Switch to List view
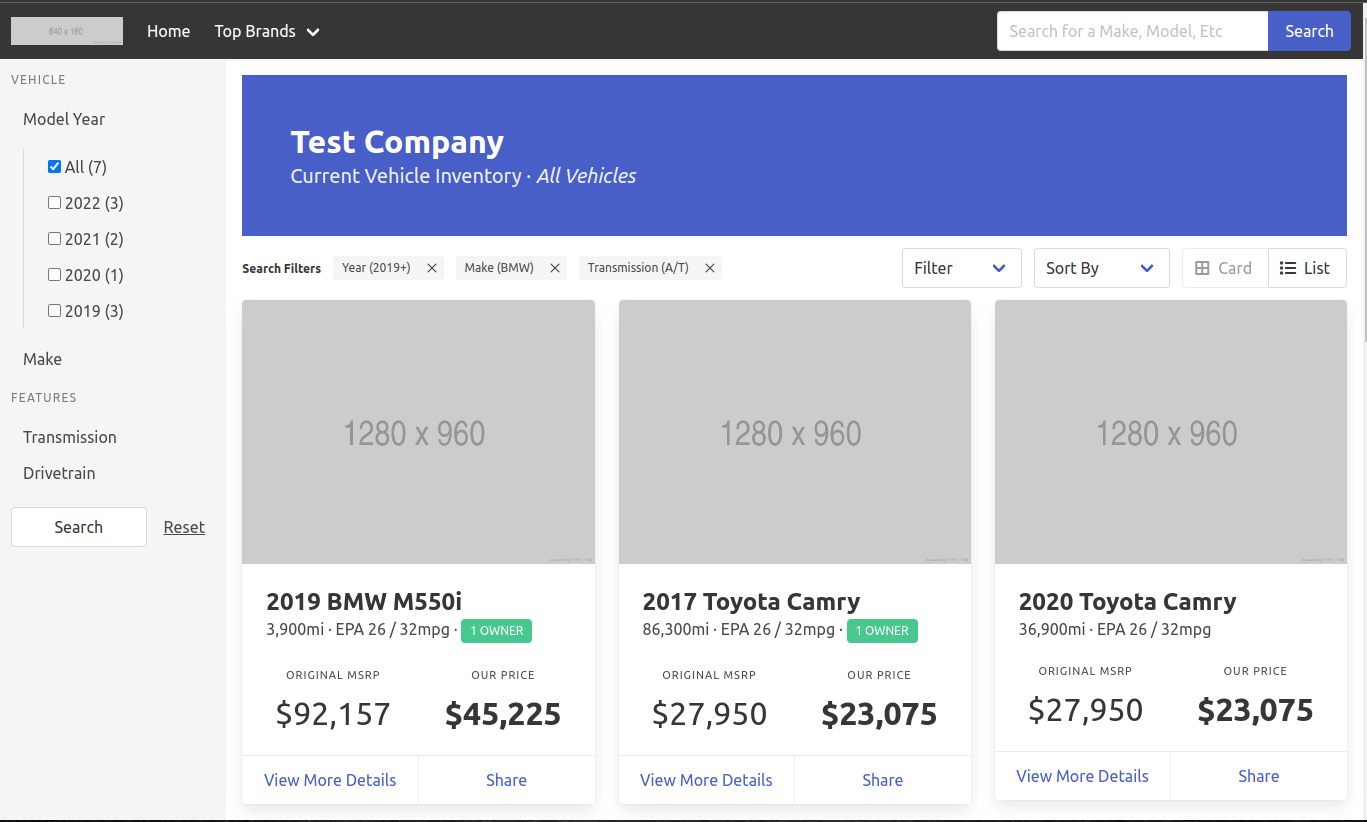The height and width of the screenshot is (822, 1367). pyautogui.click(x=1307, y=268)
